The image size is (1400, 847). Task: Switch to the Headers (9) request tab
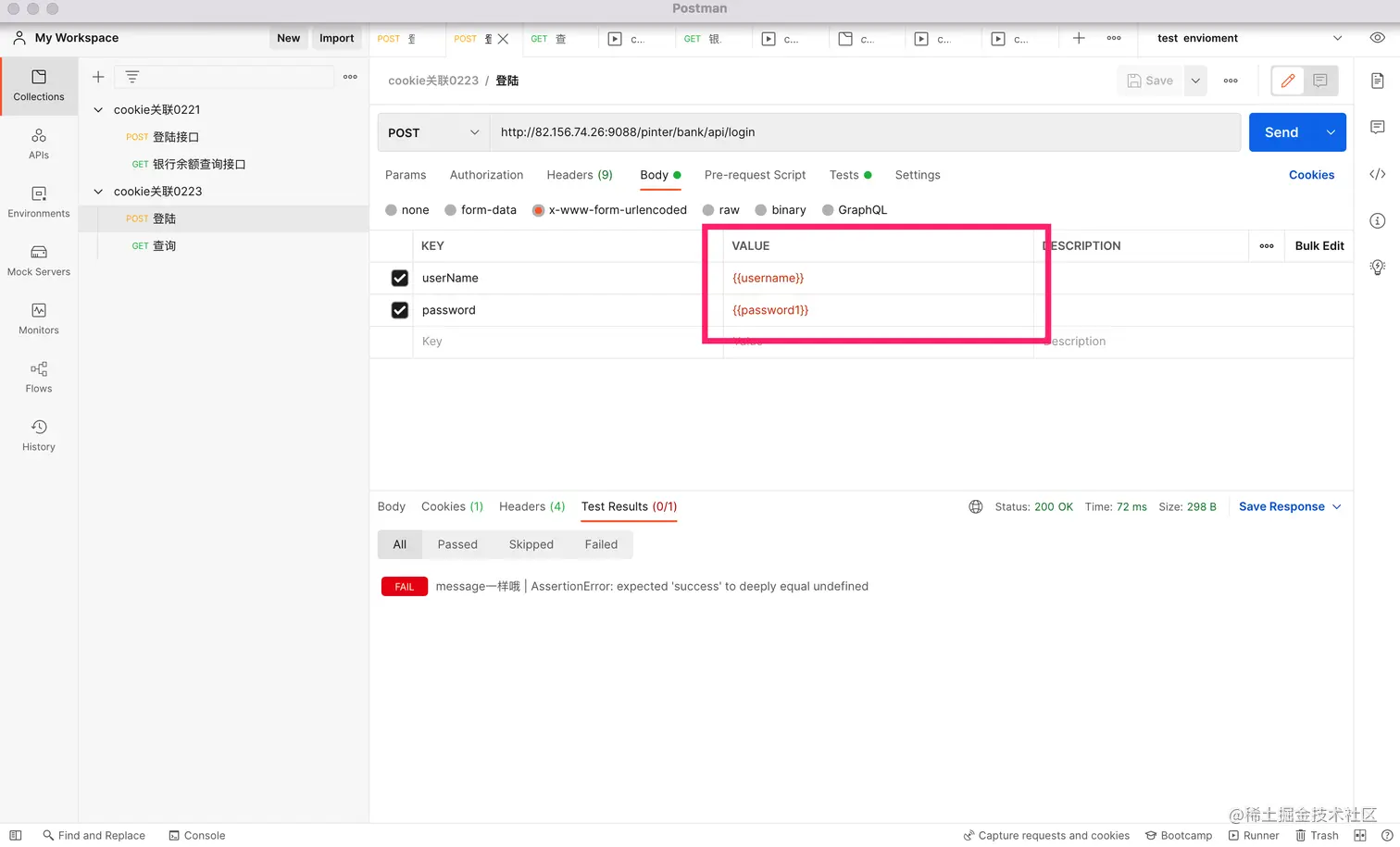[x=580, y=175]
